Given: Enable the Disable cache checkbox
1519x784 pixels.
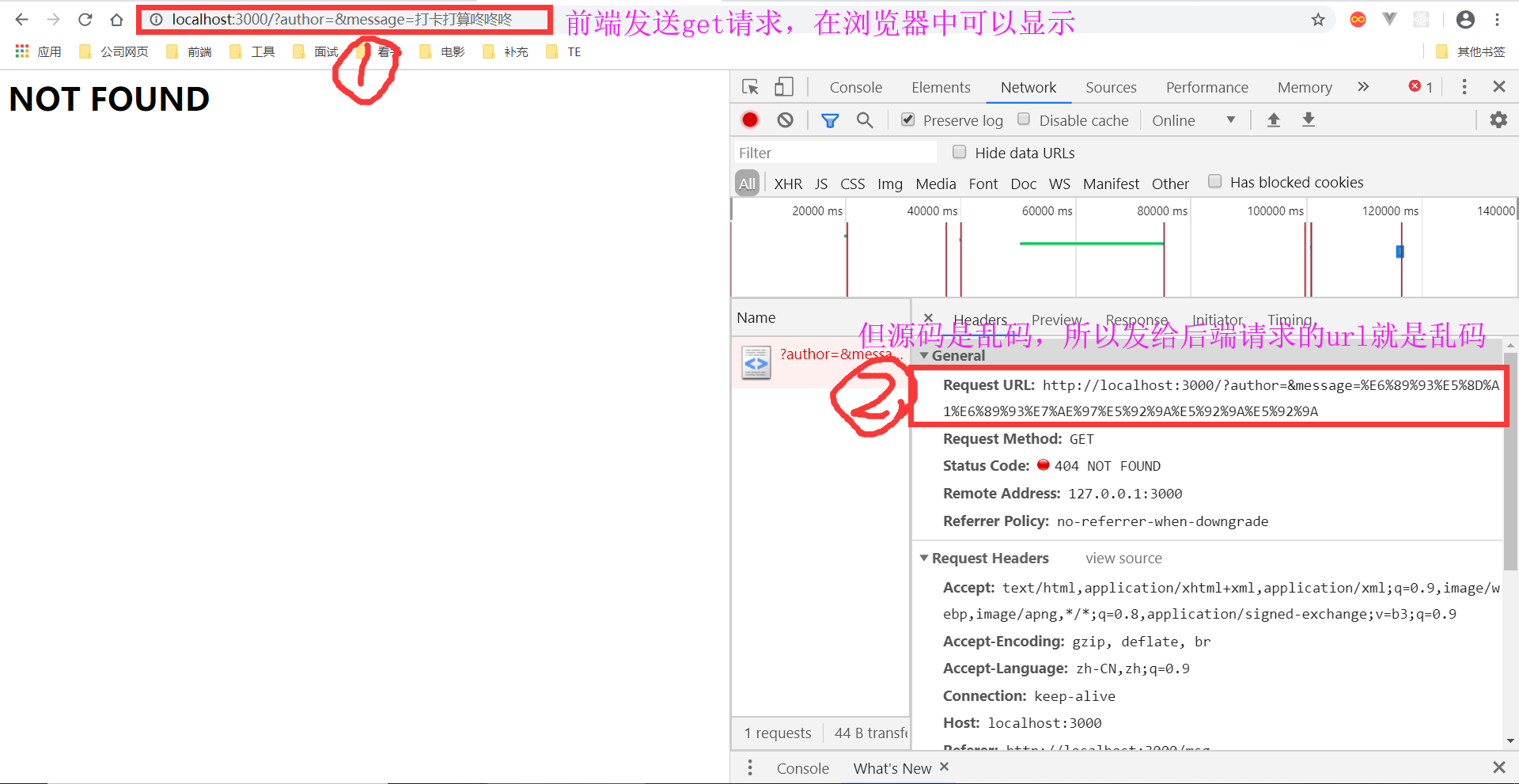Looking at the screenshot, I should pos(1024,119).
